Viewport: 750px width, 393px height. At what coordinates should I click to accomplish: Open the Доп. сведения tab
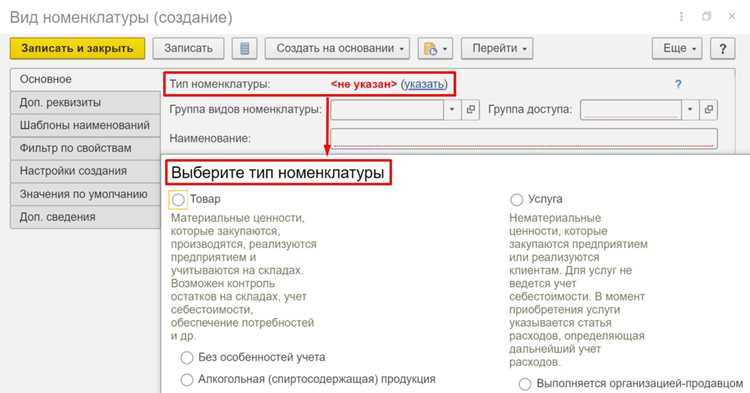click(x=85, y=217)
